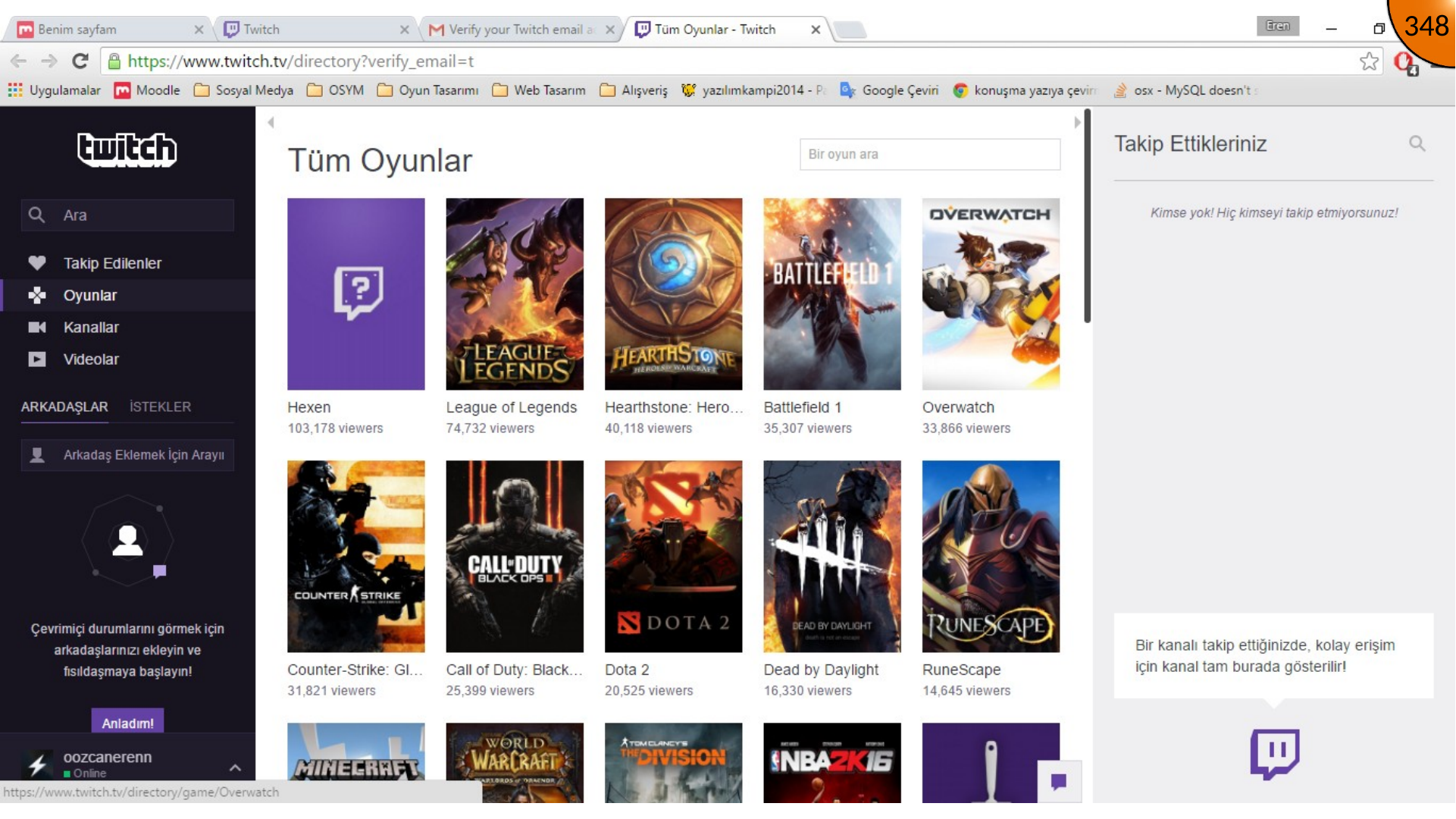This screenshot has width=1456, height=819.
Task: Open Dota 2 title link
Action: click(x=627, y=670)
